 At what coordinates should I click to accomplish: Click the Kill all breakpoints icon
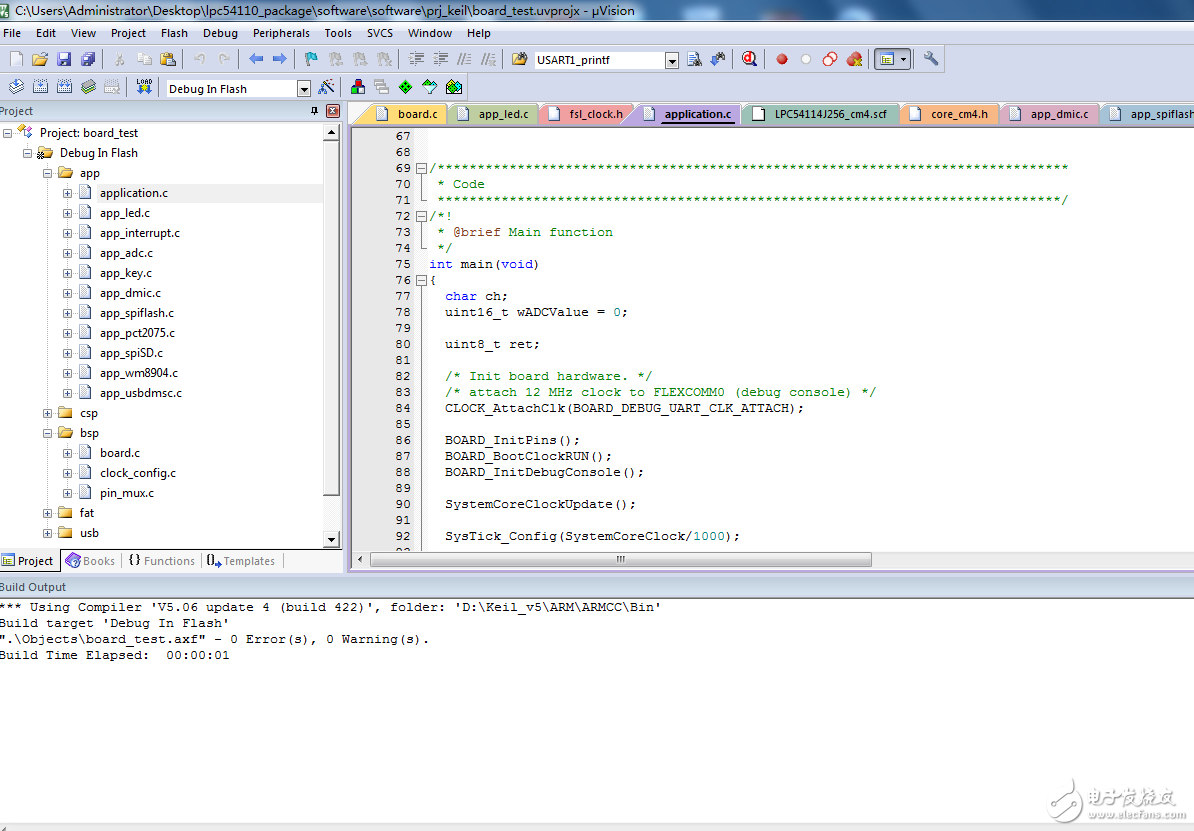854,59
